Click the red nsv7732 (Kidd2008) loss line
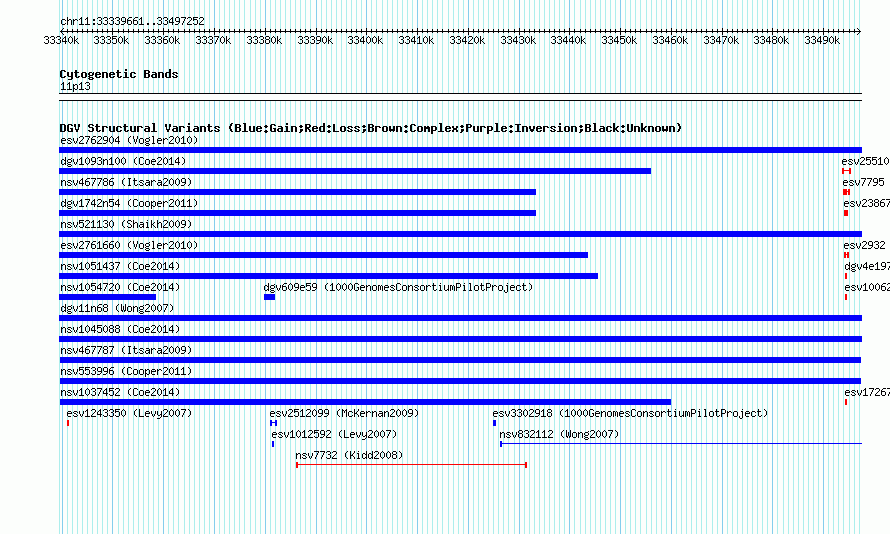 [x=412, y=465]
